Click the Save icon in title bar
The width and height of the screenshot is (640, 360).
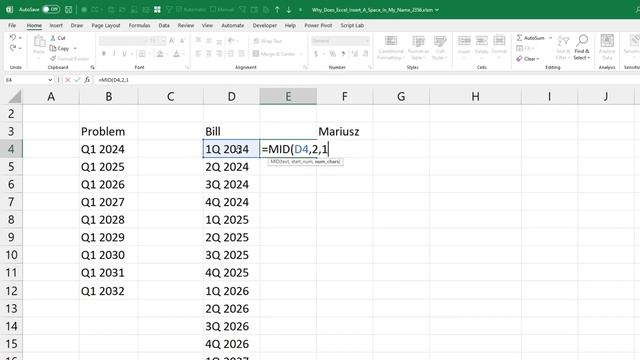point(69,9)
